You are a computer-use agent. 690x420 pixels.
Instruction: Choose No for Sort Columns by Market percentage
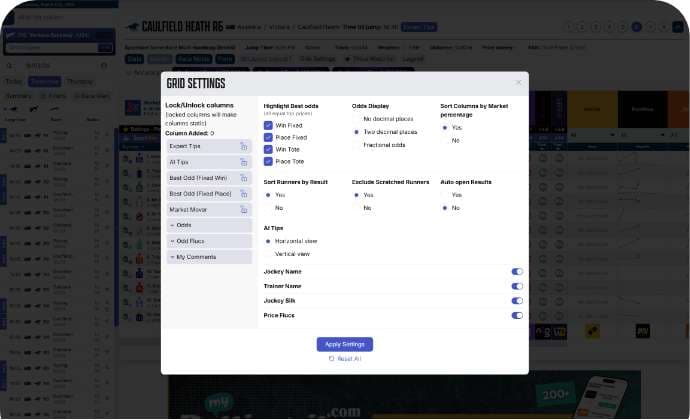click(x=445, y=140)
